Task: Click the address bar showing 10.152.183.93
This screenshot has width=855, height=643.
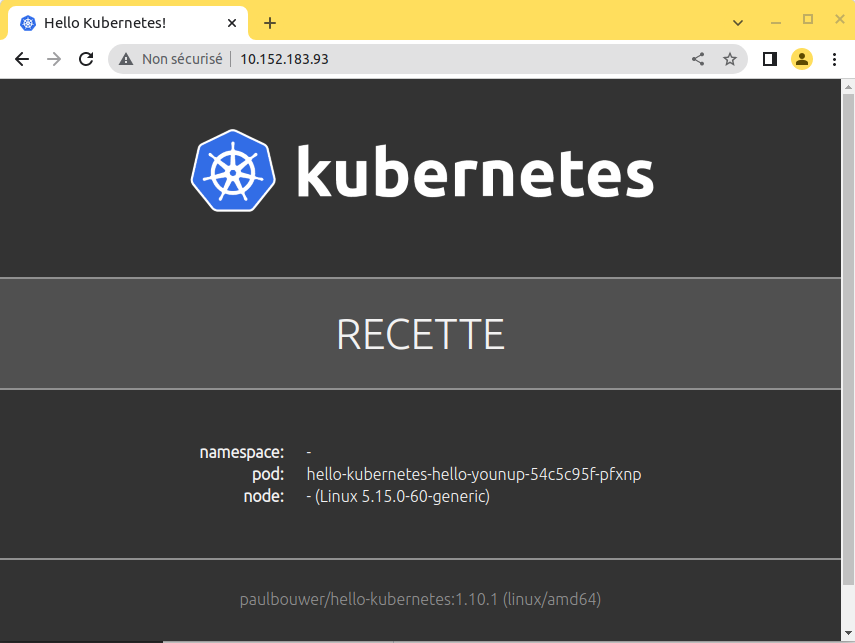Action: pos(428,59)
